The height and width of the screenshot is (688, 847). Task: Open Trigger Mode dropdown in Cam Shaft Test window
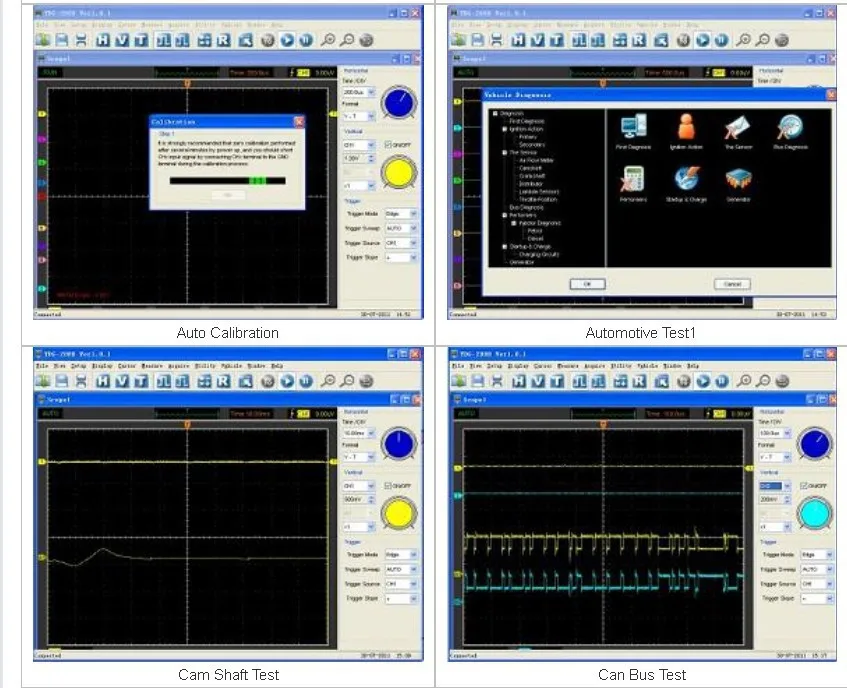coord(414,555)
